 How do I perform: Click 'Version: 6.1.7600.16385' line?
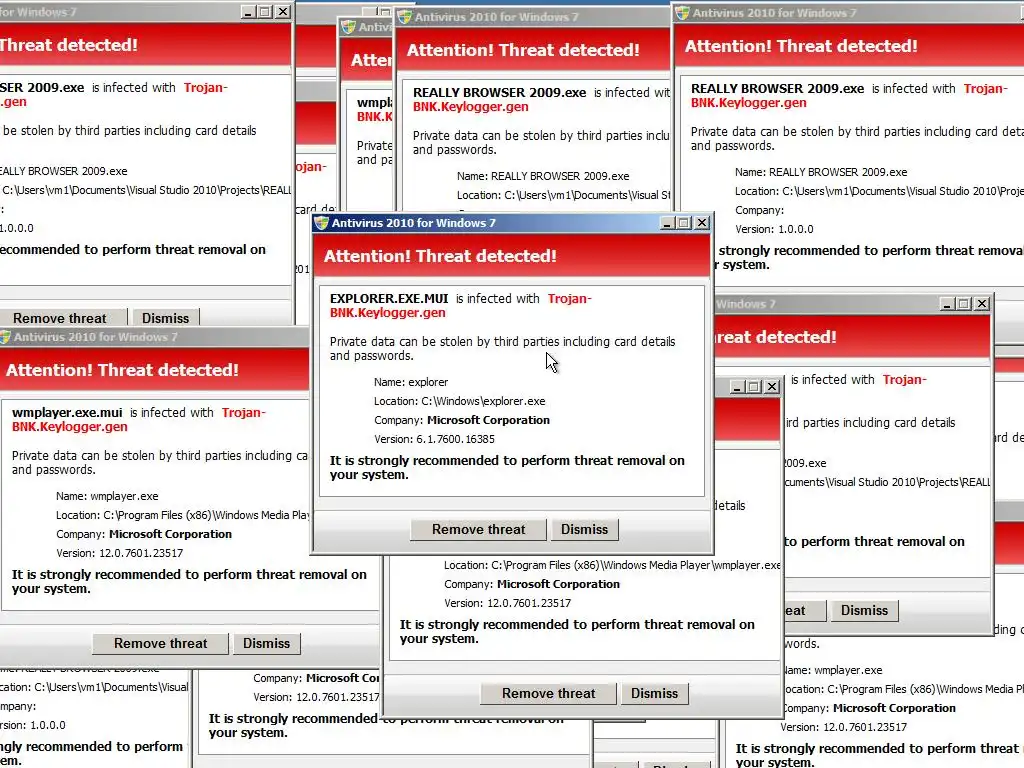434,439
